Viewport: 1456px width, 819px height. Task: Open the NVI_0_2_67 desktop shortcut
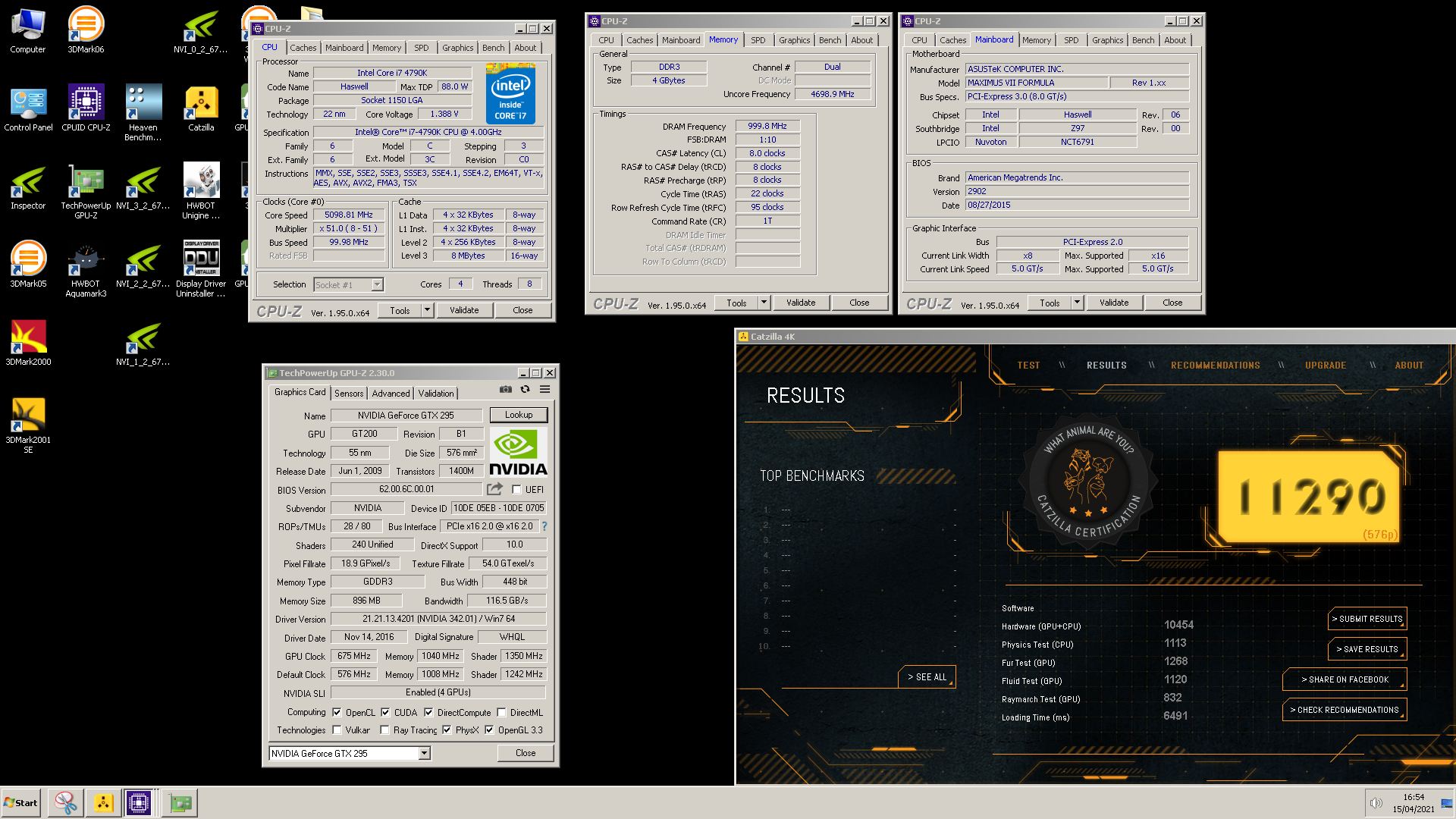[x=201, y=31]
